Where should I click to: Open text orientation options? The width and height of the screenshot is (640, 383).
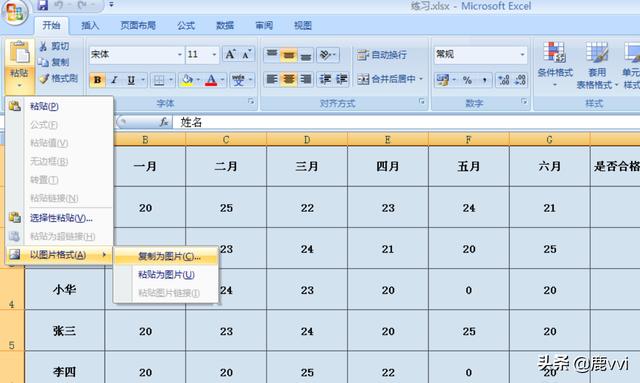(327, 55)
